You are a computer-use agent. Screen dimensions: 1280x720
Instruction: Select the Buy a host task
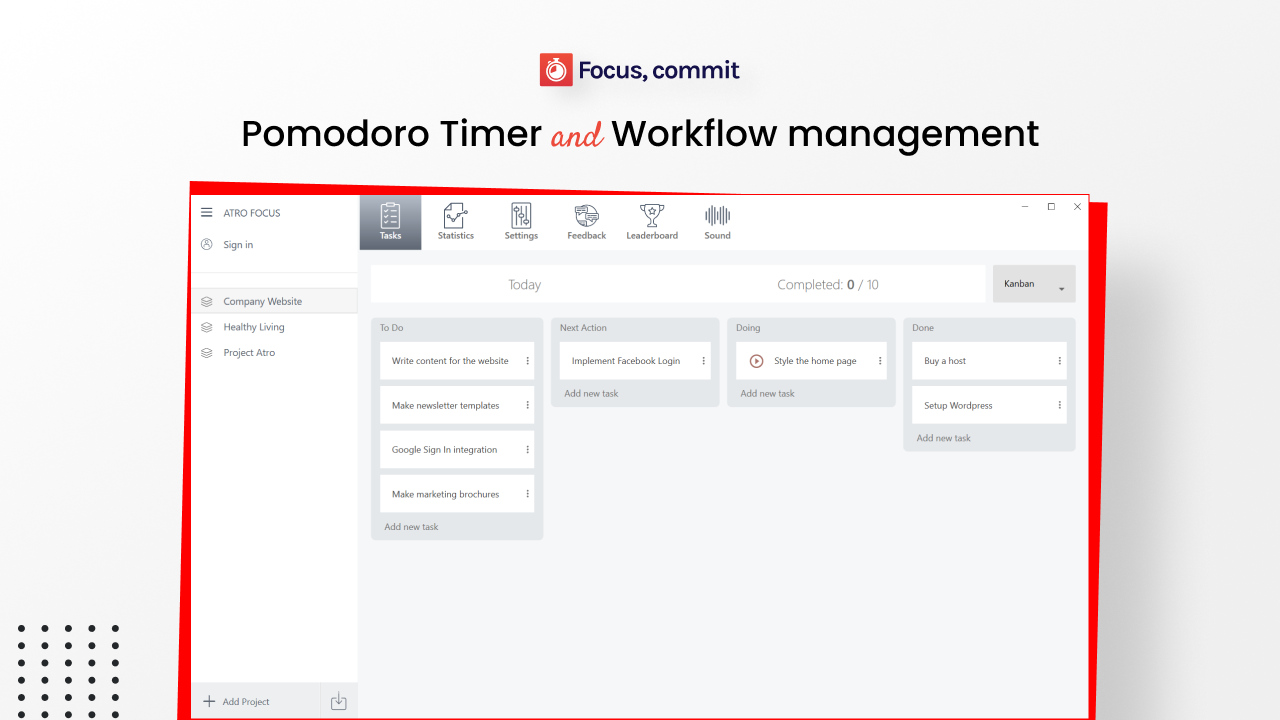989,361
